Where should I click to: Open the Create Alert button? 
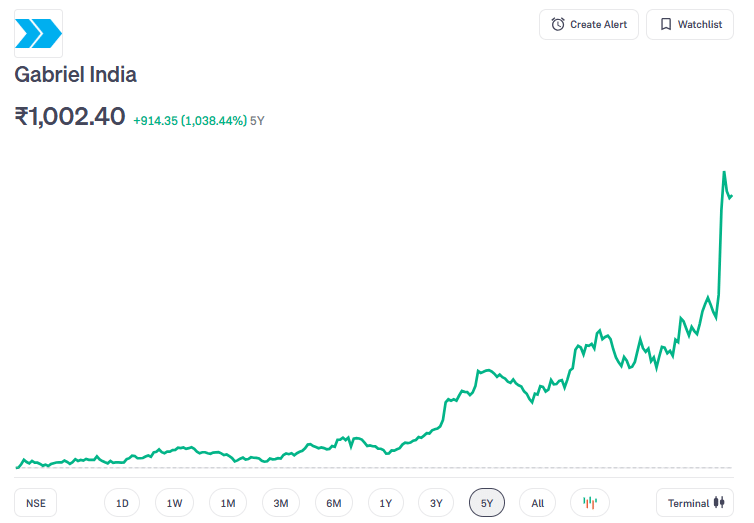coord(589,25)
